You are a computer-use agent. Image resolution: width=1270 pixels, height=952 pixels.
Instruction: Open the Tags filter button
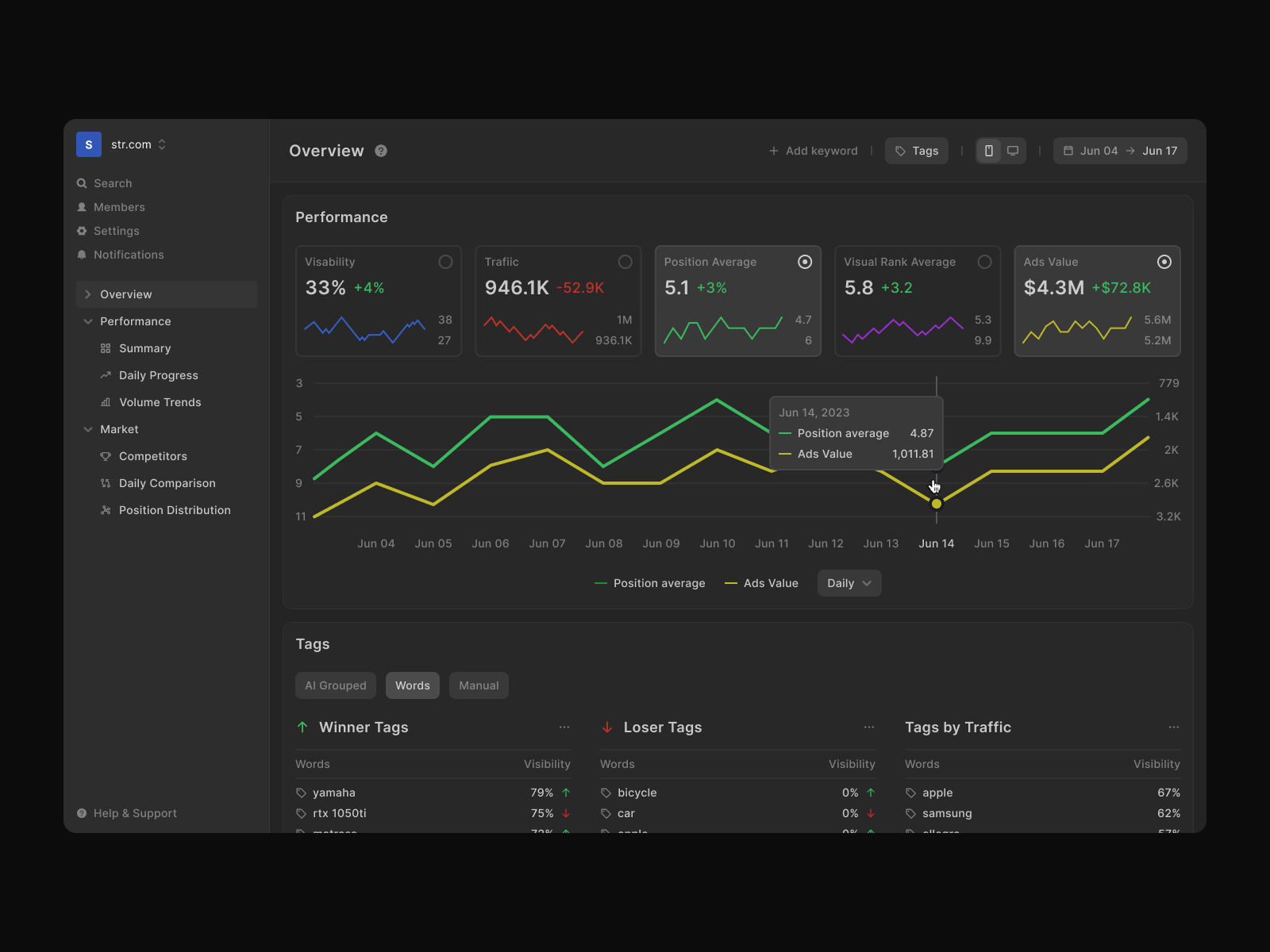916,151
